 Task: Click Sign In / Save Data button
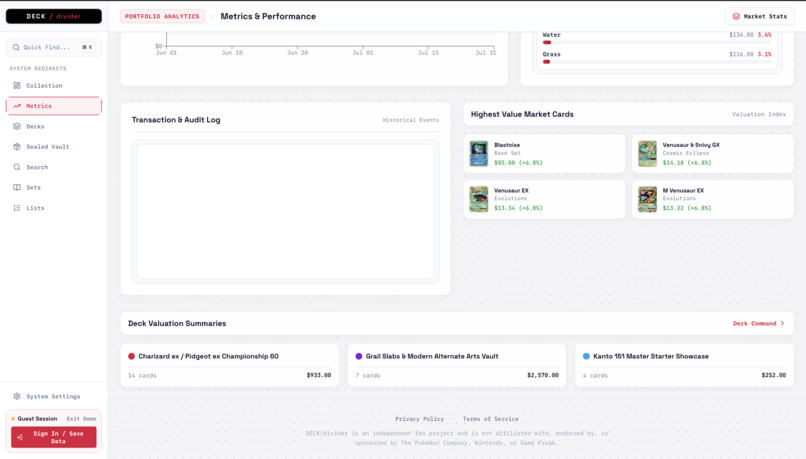53,437
